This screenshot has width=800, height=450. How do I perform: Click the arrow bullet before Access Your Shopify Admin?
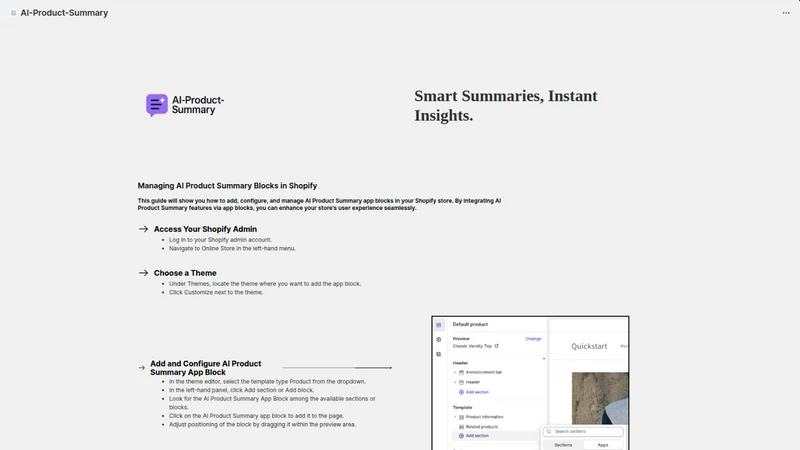pyautogui.click(x=143, y=229)
